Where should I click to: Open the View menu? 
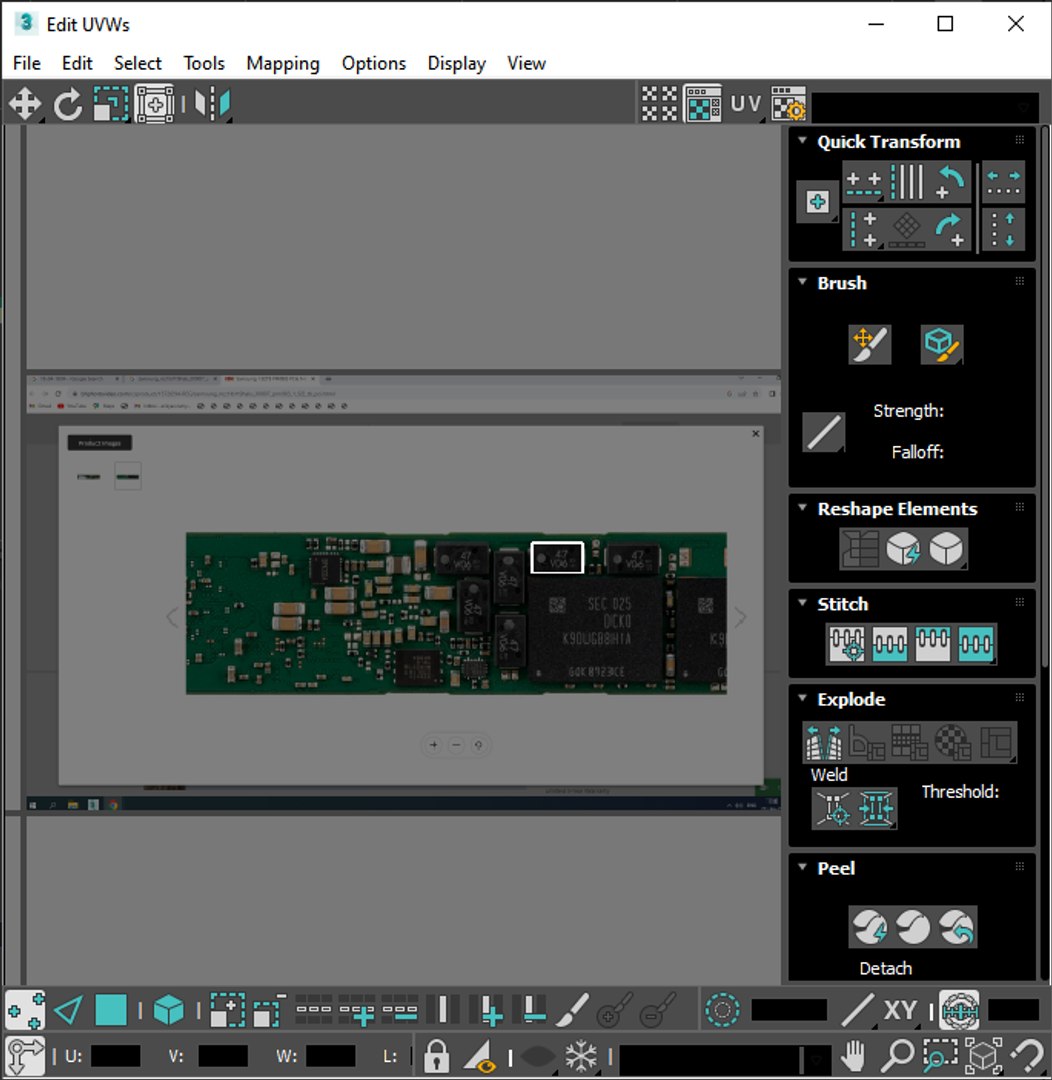pyautogui.click(x=526, y=63)
